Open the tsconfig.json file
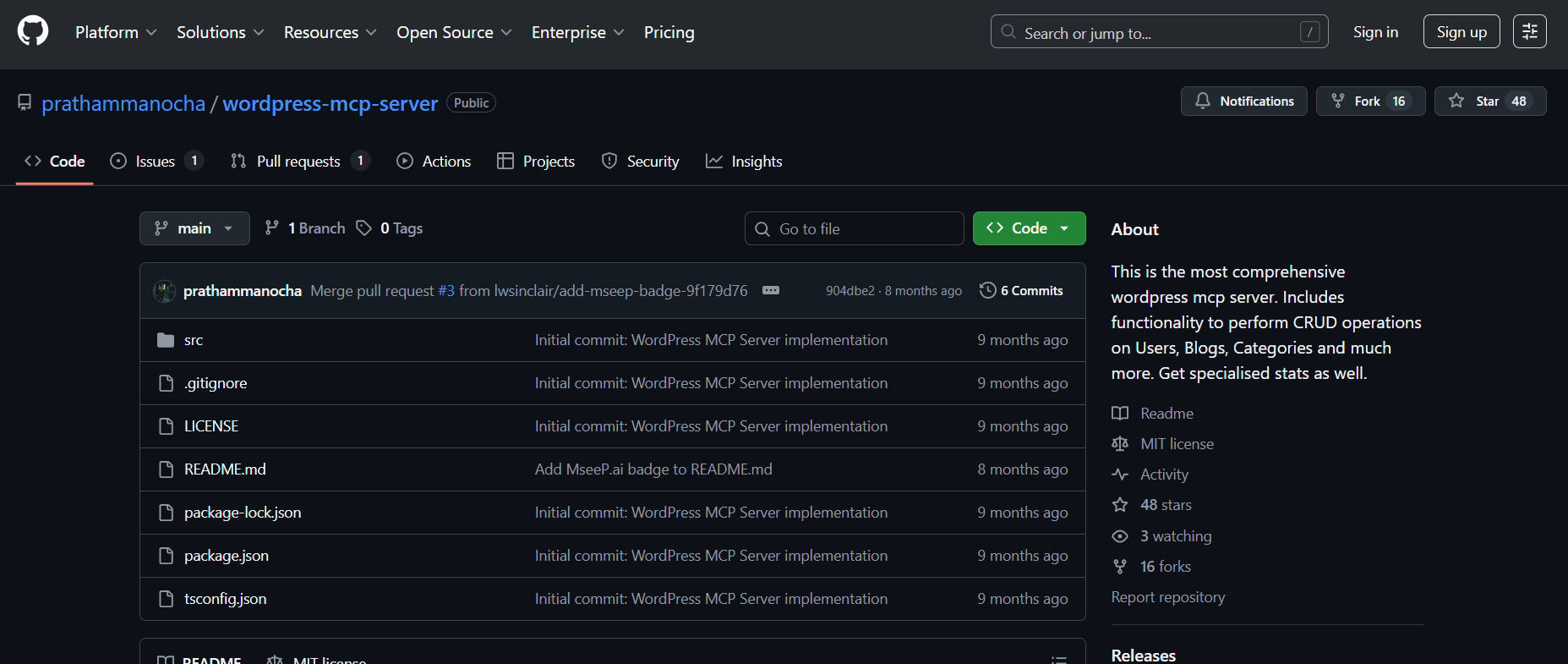Image resolution: width=1568 pixels, height=664 pixels. point(226,599)
